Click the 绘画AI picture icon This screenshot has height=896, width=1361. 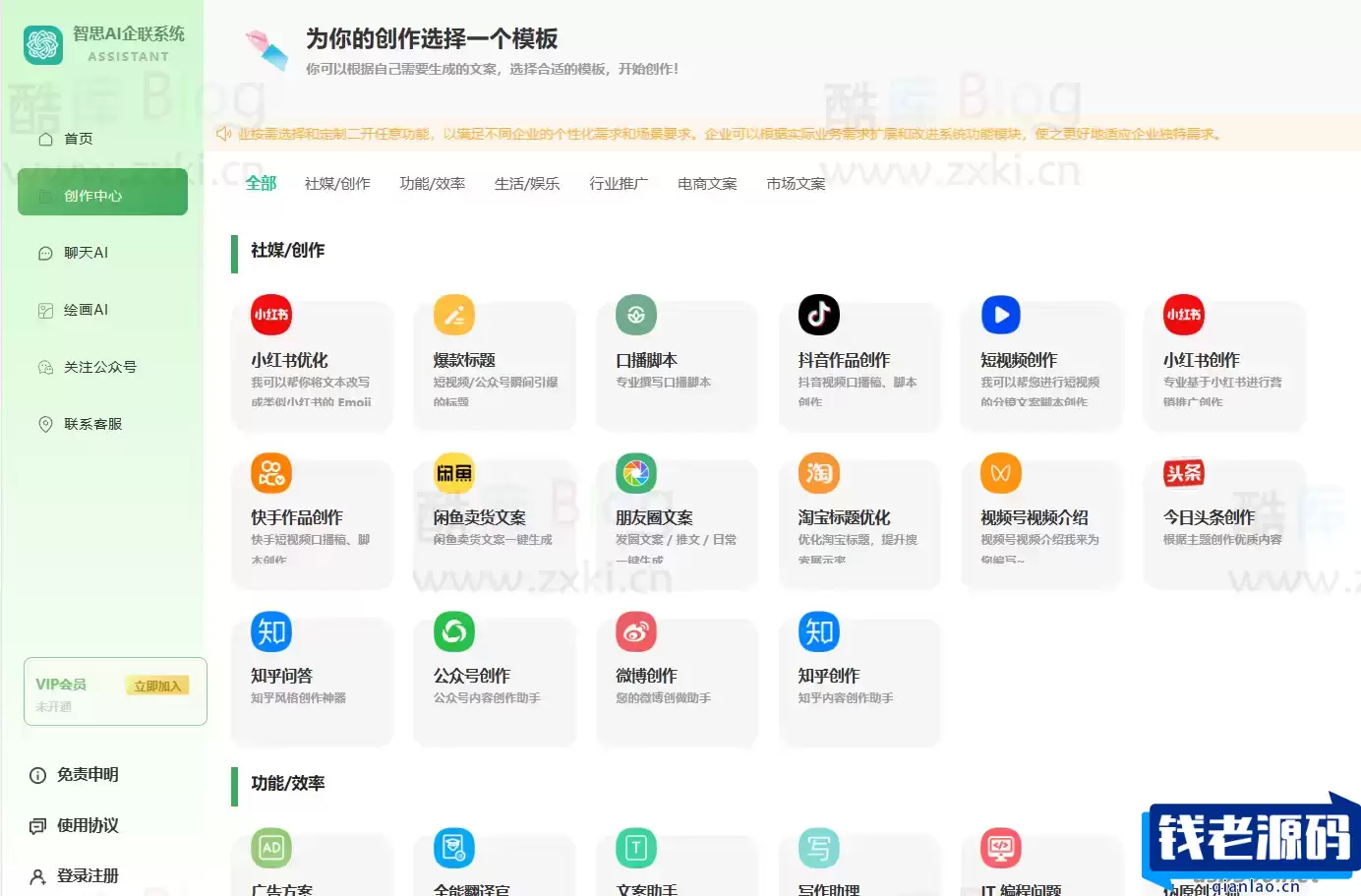(45, 310)
